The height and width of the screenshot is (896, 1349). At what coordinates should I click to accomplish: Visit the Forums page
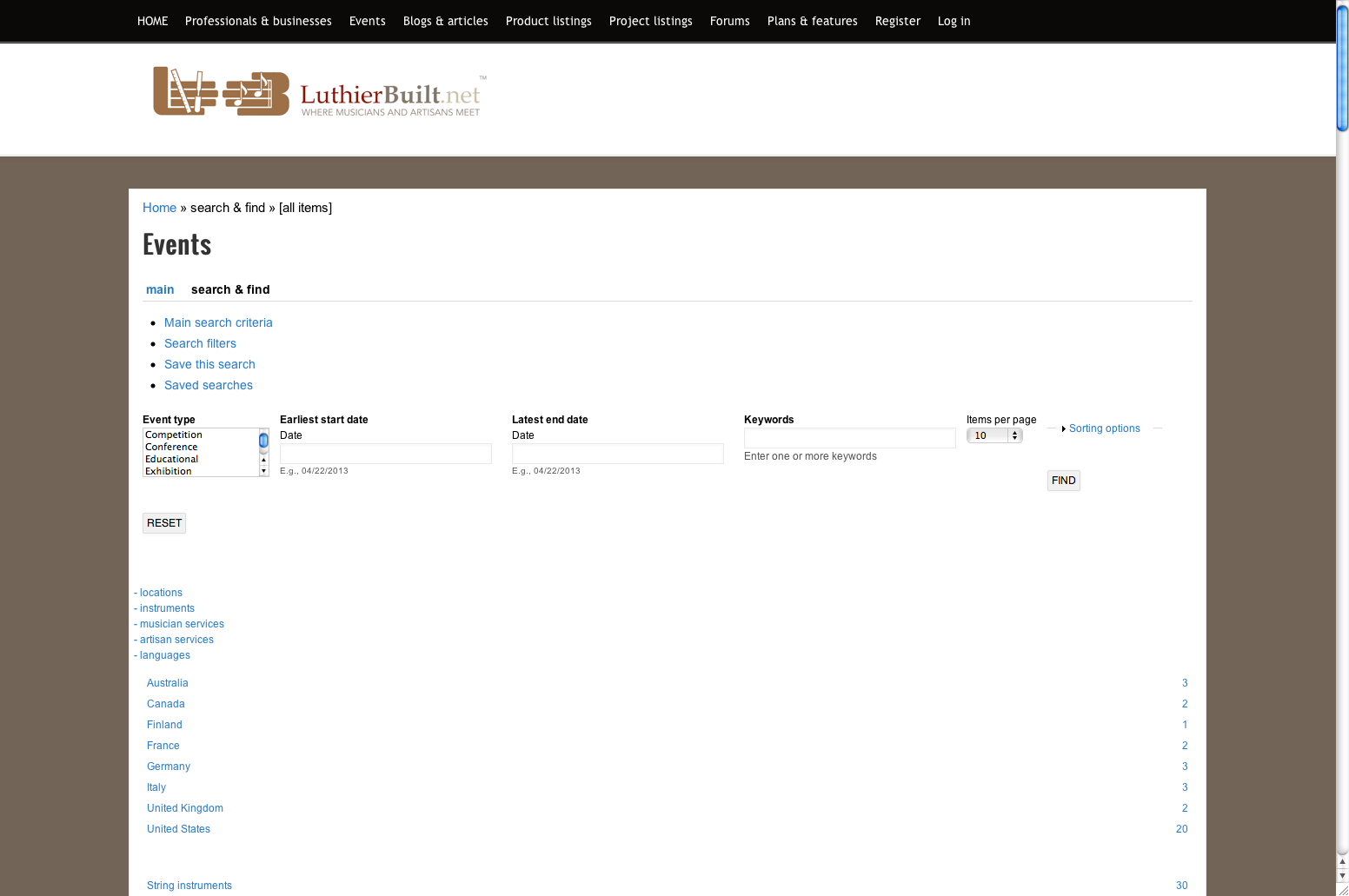(729, 21)
